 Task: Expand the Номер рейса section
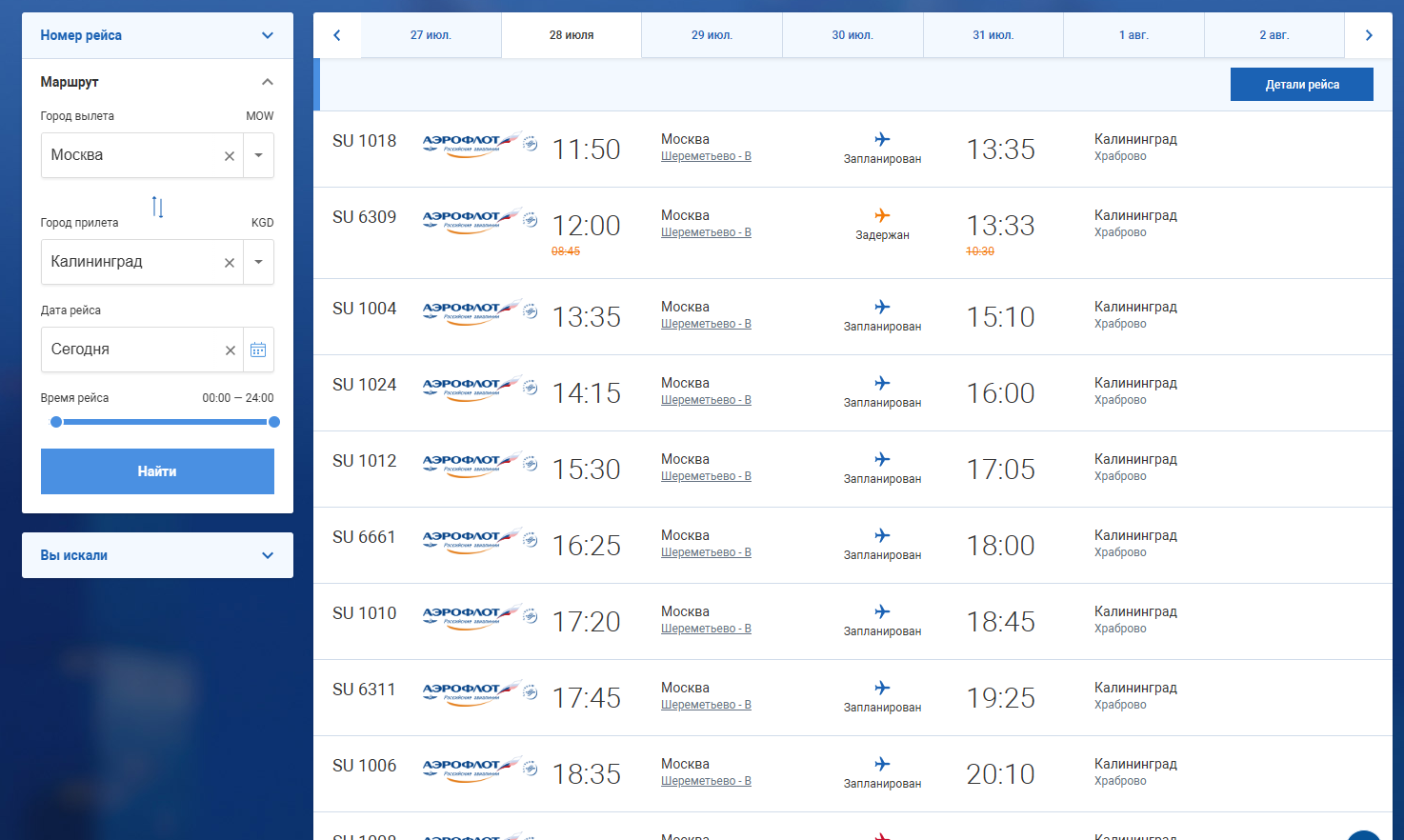157,35
